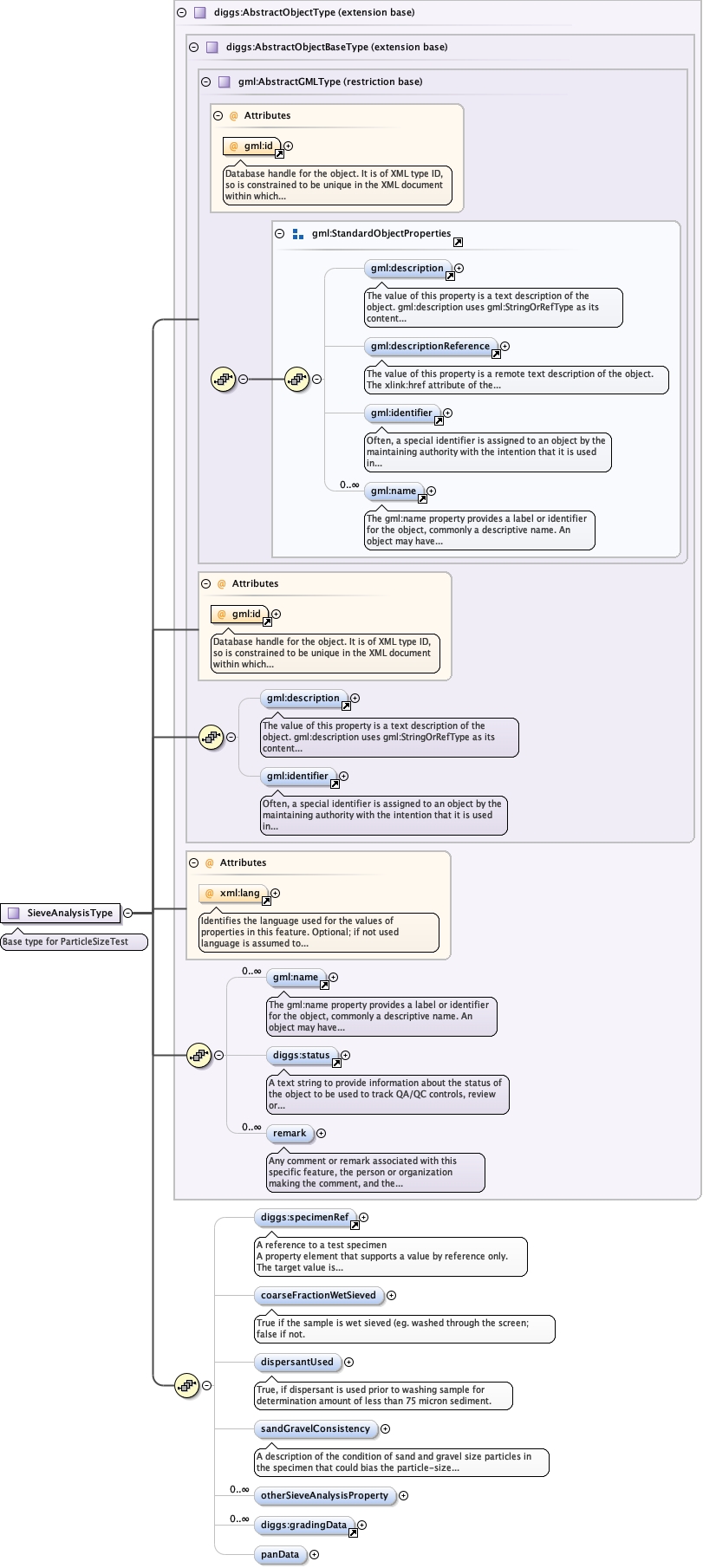This screenshot has height=1568, width=703.
Task: Collapse the SieveAnalysisType root node
Action: tap(127, 913)
